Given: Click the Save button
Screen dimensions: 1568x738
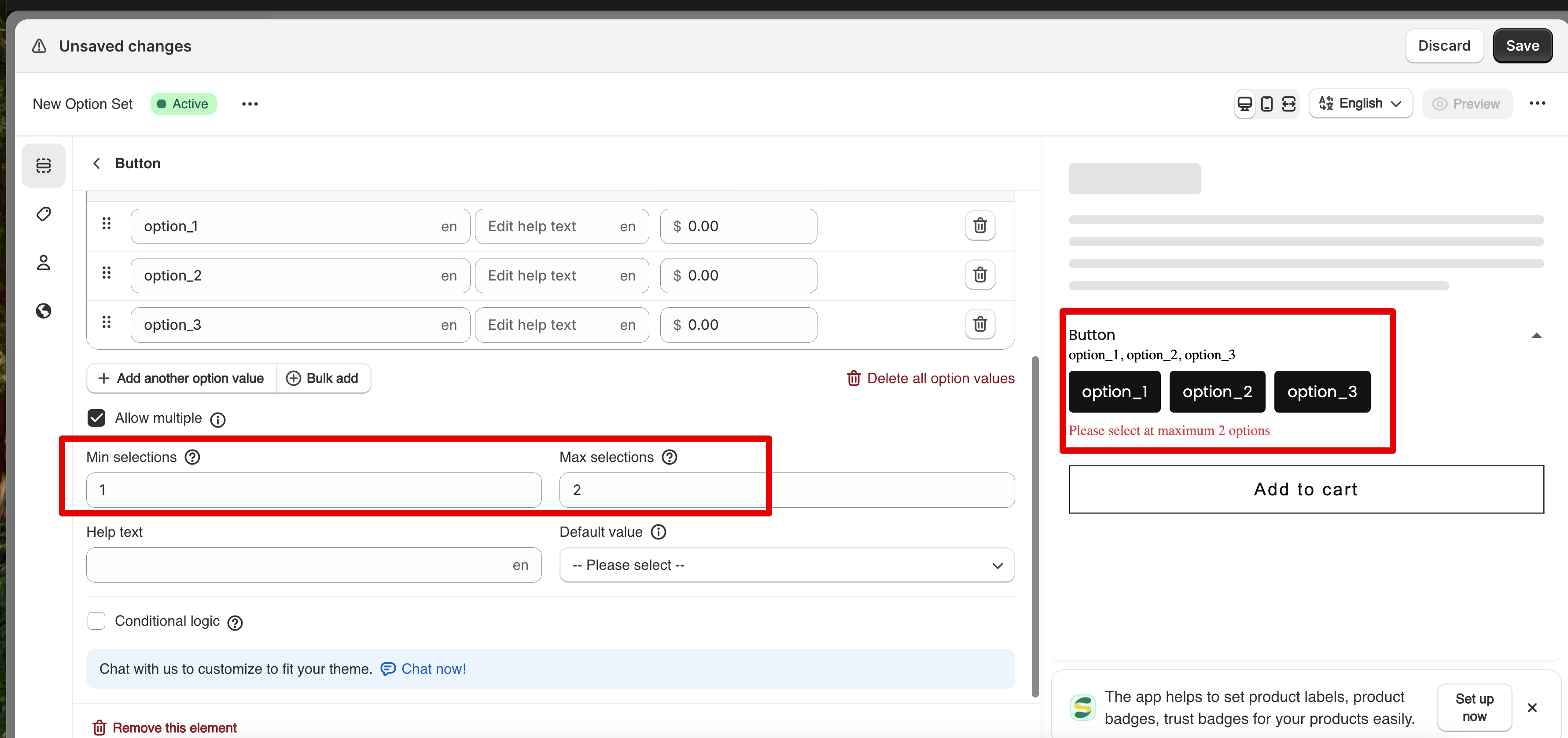Looking at the screenshot, I should (x=1522, y=46).
